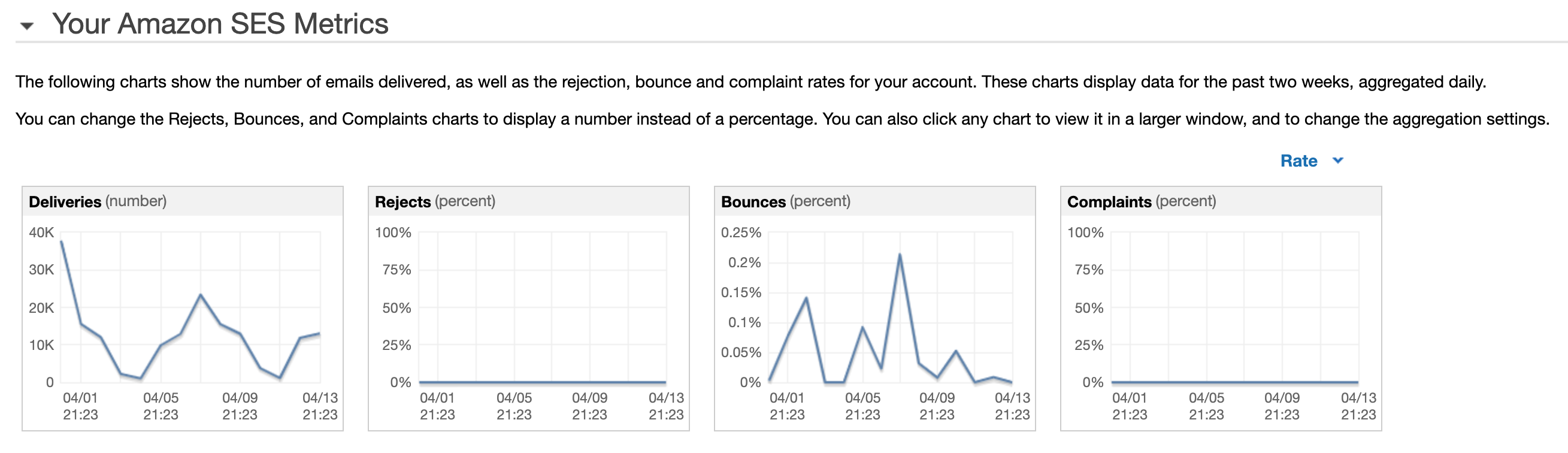Image resolution: width=1568 pixels, height=453 pixels.
Task: Click the chevron arrow beside Rate
Action: [x=1337, y=161]
